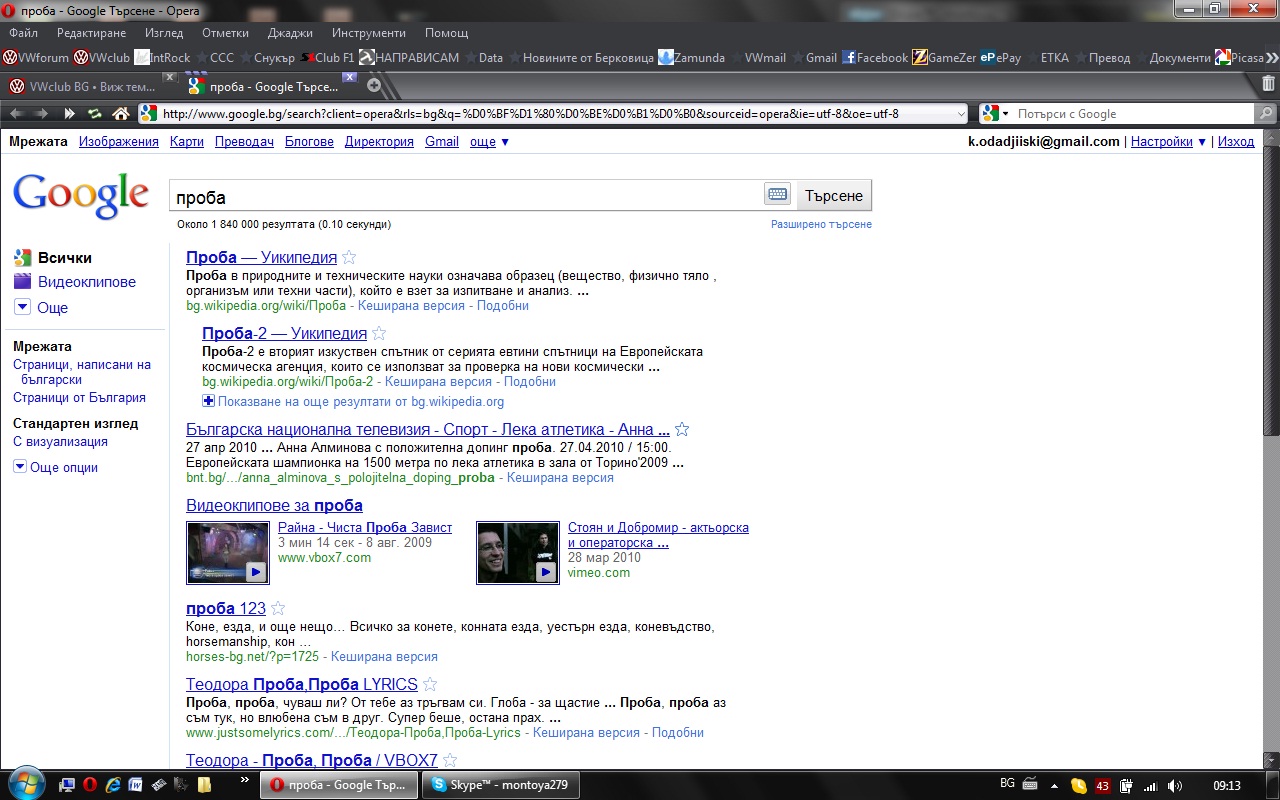Open the Изглед menu
1280x800 pixels.
[164, 33]
